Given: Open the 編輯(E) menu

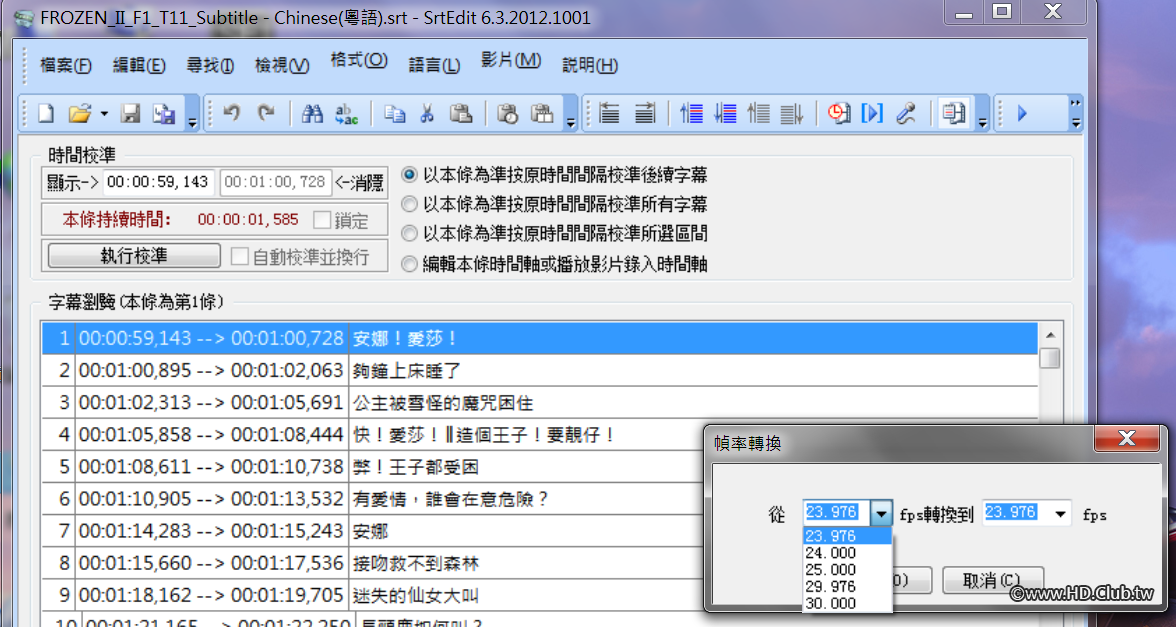Looking at the screenshot, I should coord(139,65).
